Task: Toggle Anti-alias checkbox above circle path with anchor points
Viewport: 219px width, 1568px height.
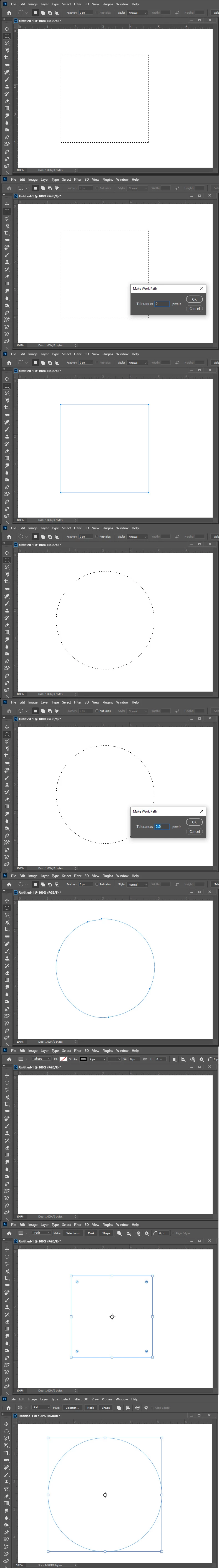Action: click(97, 884)
